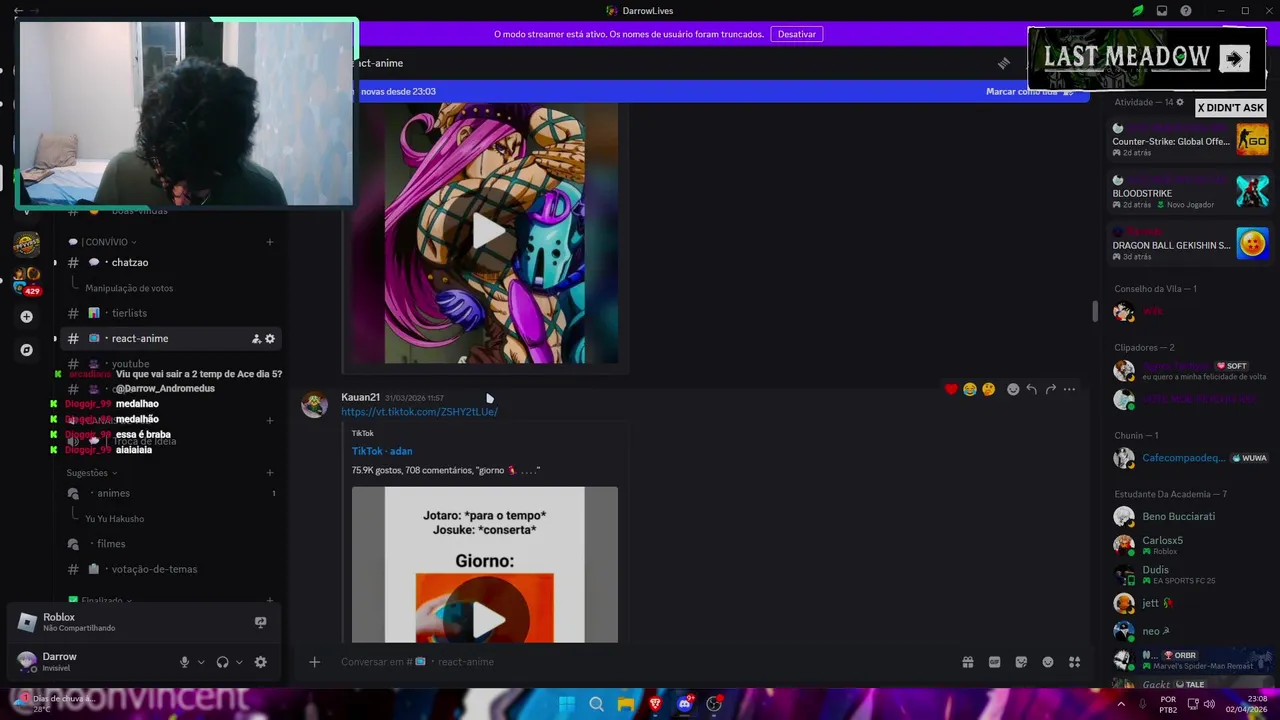Open the Discord inbox icon
1280x720 pixels.
click(1162, 11)
